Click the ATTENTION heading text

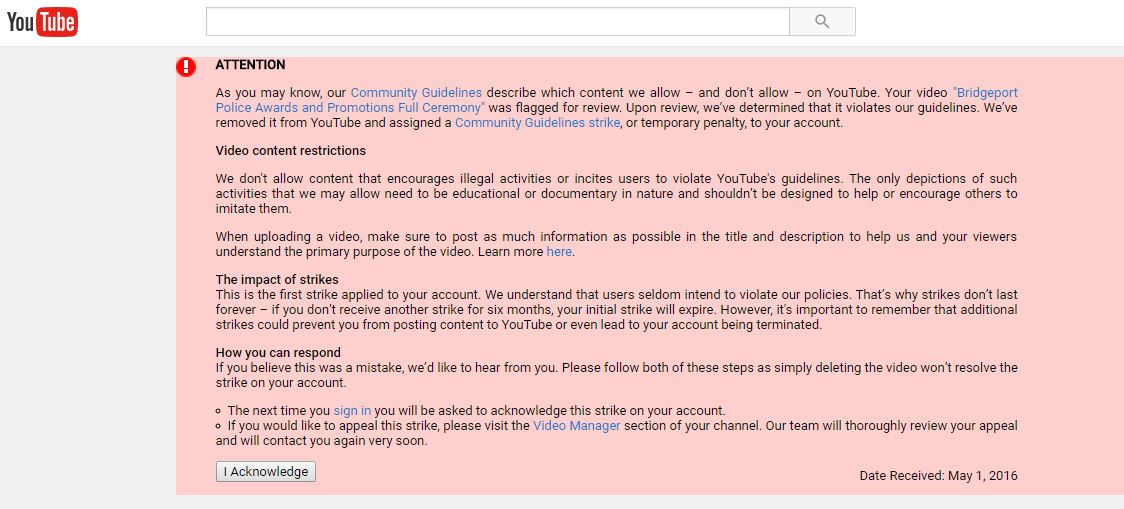(250, 65)
